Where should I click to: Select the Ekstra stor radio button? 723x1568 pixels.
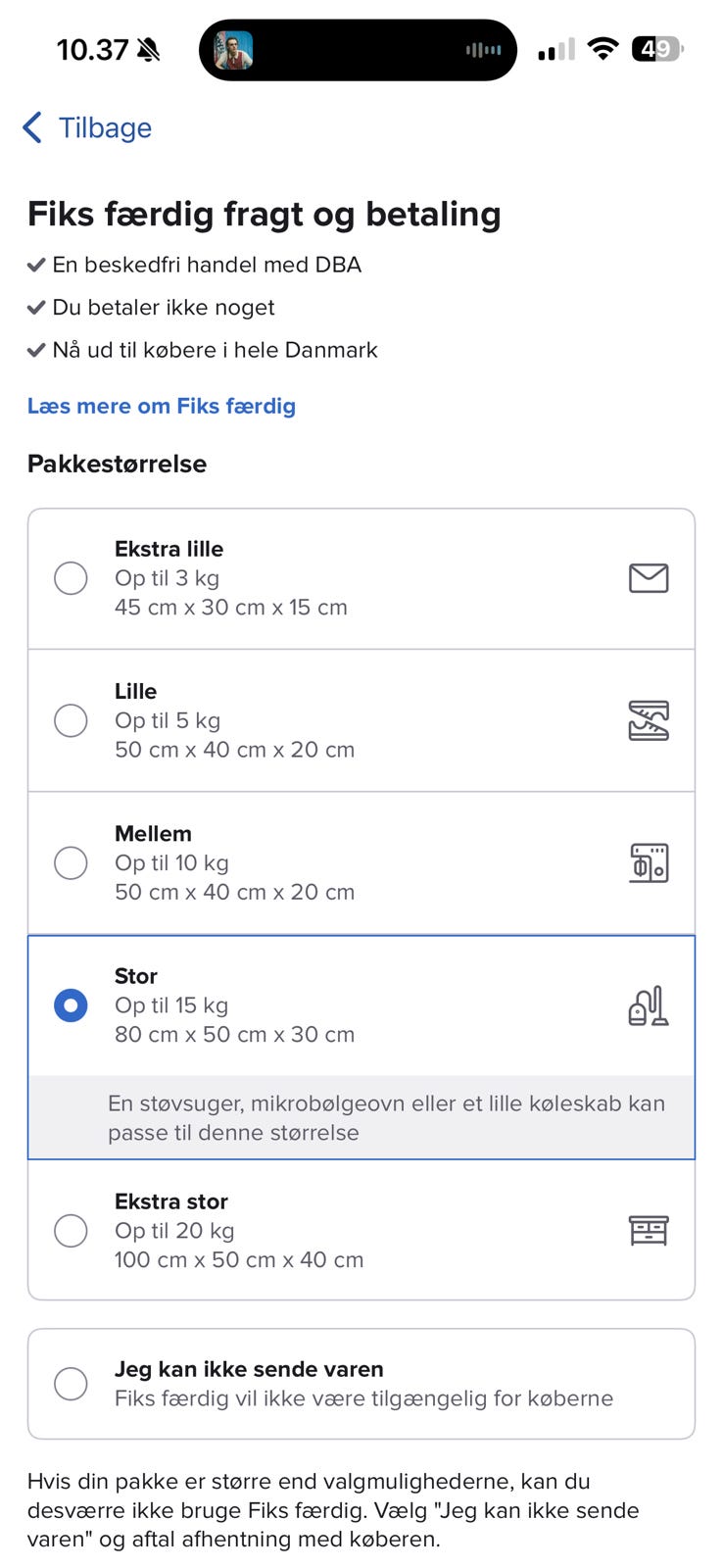(x=71, y=1230)
